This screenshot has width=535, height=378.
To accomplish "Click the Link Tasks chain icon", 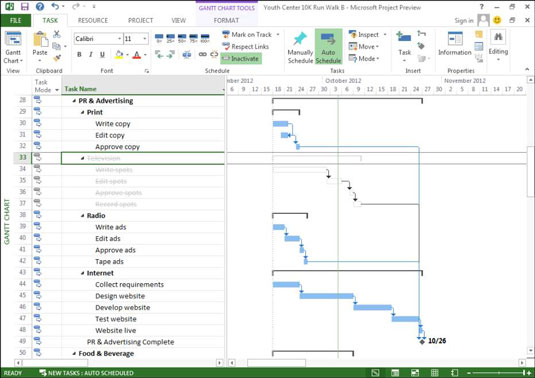I will click(203, 55).
